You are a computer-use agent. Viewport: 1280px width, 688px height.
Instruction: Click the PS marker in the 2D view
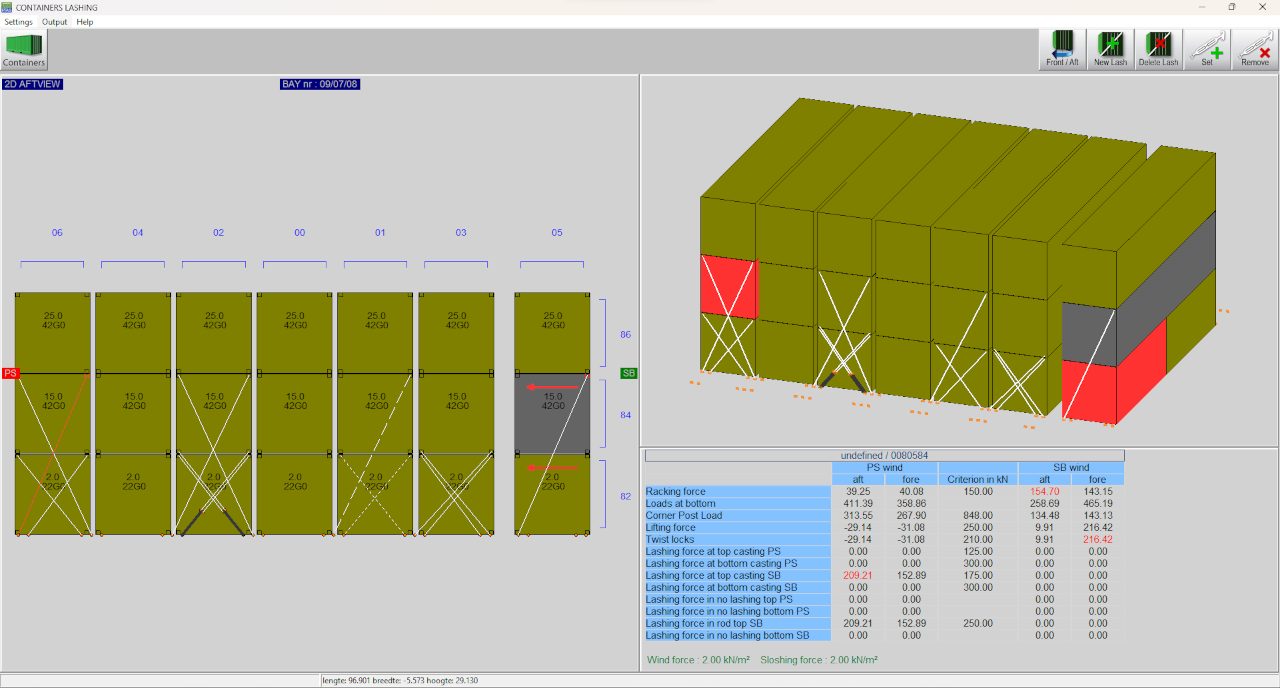point(9,372)
